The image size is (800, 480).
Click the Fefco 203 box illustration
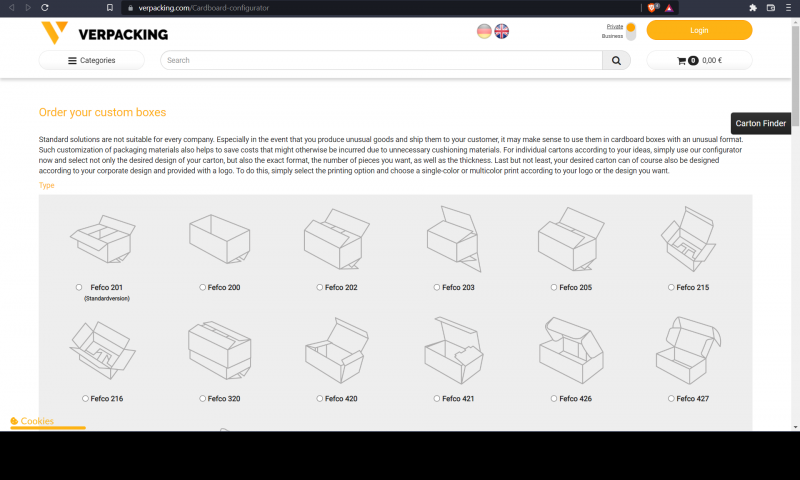tap(454, 239)
